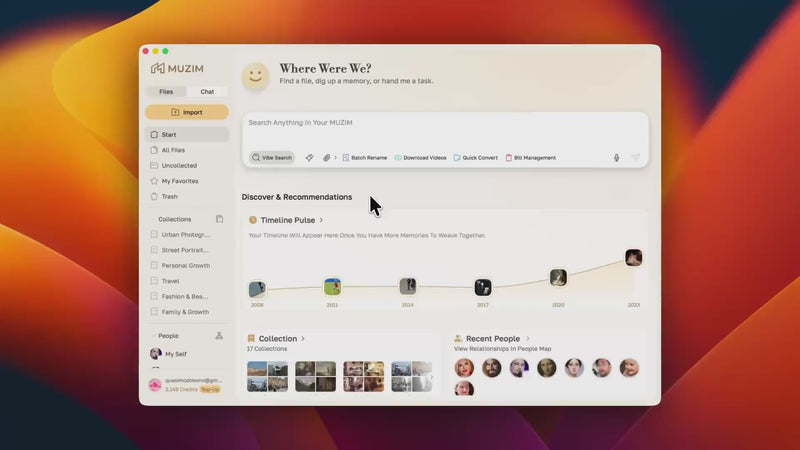Collapse the Collections section in sidebar

[x=153, y=219]
